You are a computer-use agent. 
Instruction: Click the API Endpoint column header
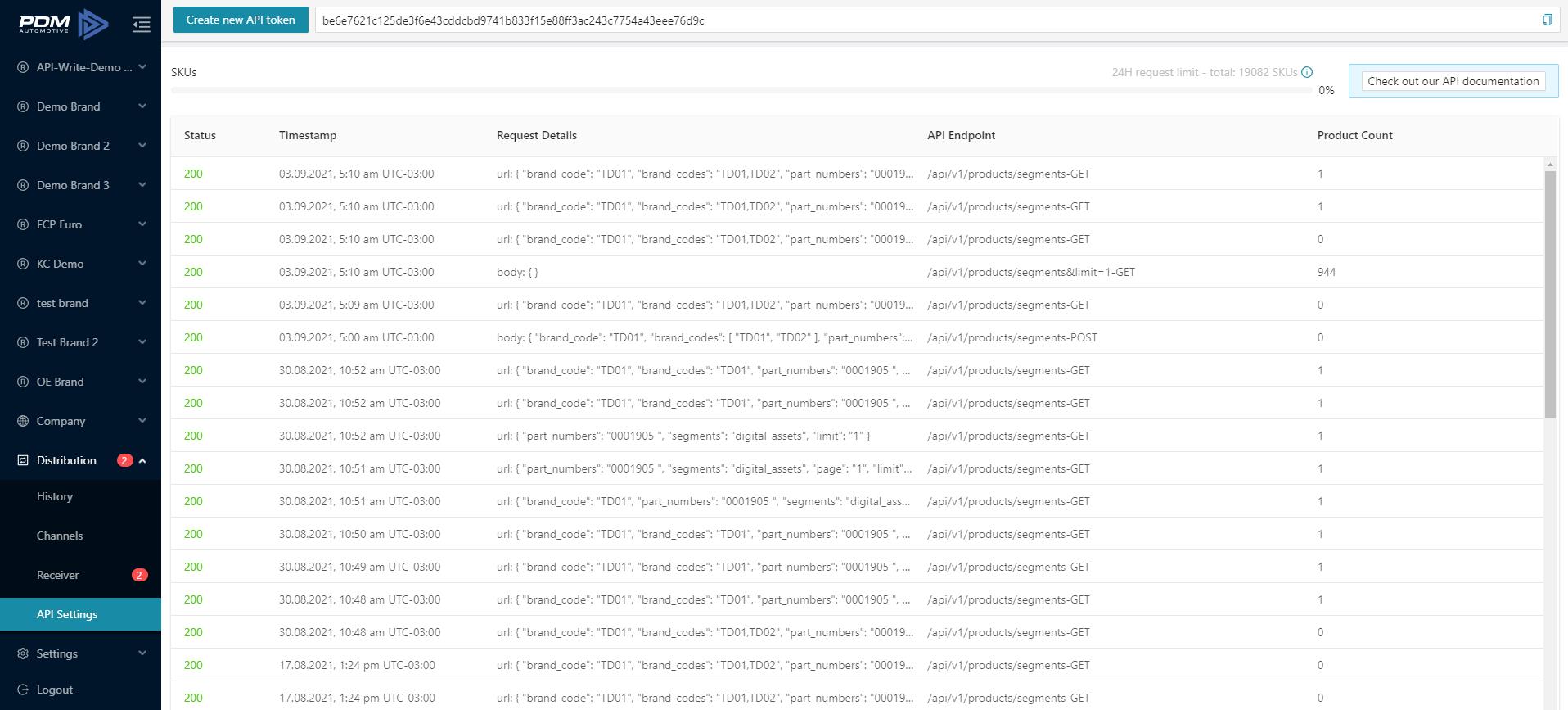[x=961, y=135]
